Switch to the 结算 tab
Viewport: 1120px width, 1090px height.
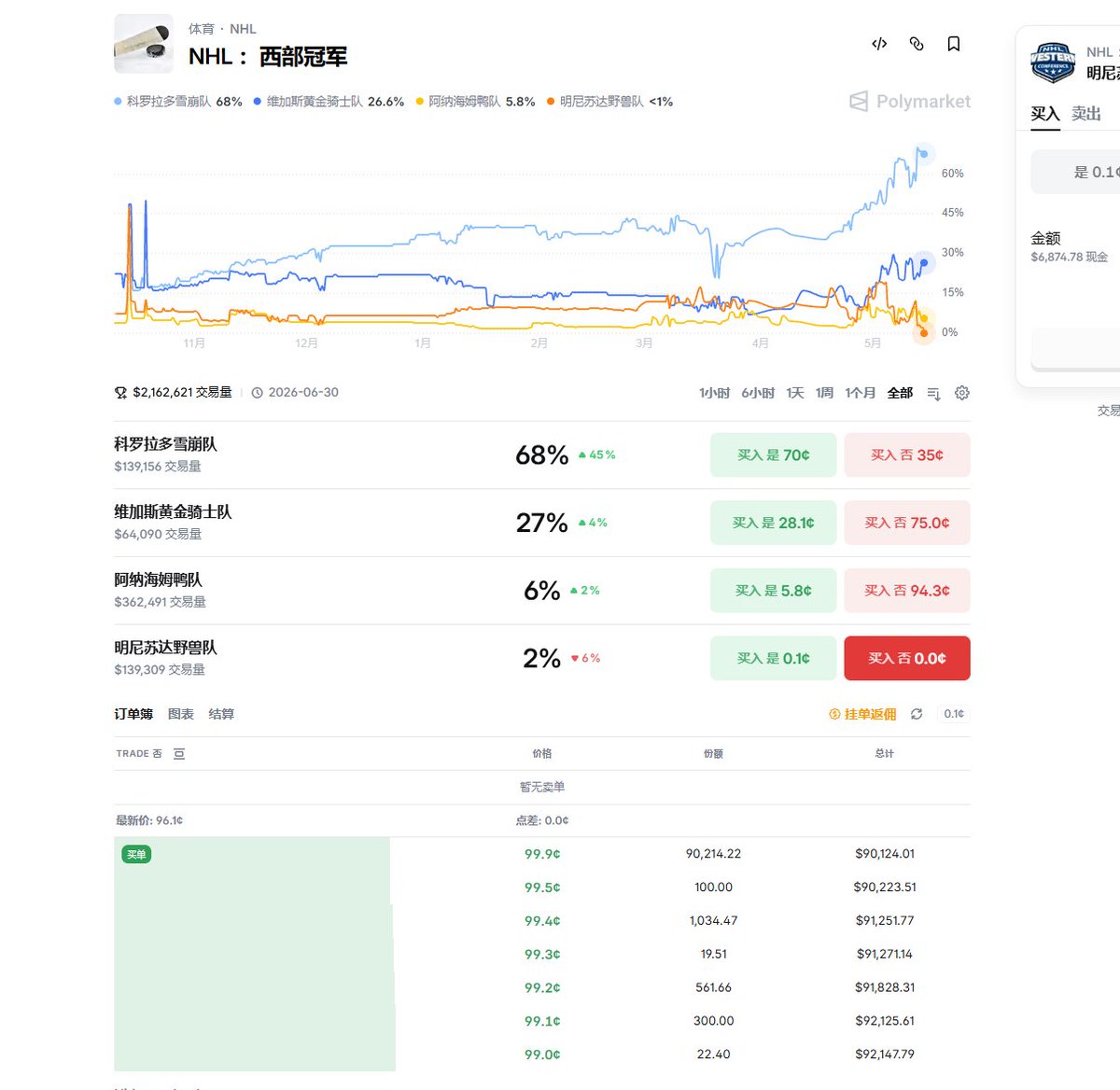pos(221,714)
